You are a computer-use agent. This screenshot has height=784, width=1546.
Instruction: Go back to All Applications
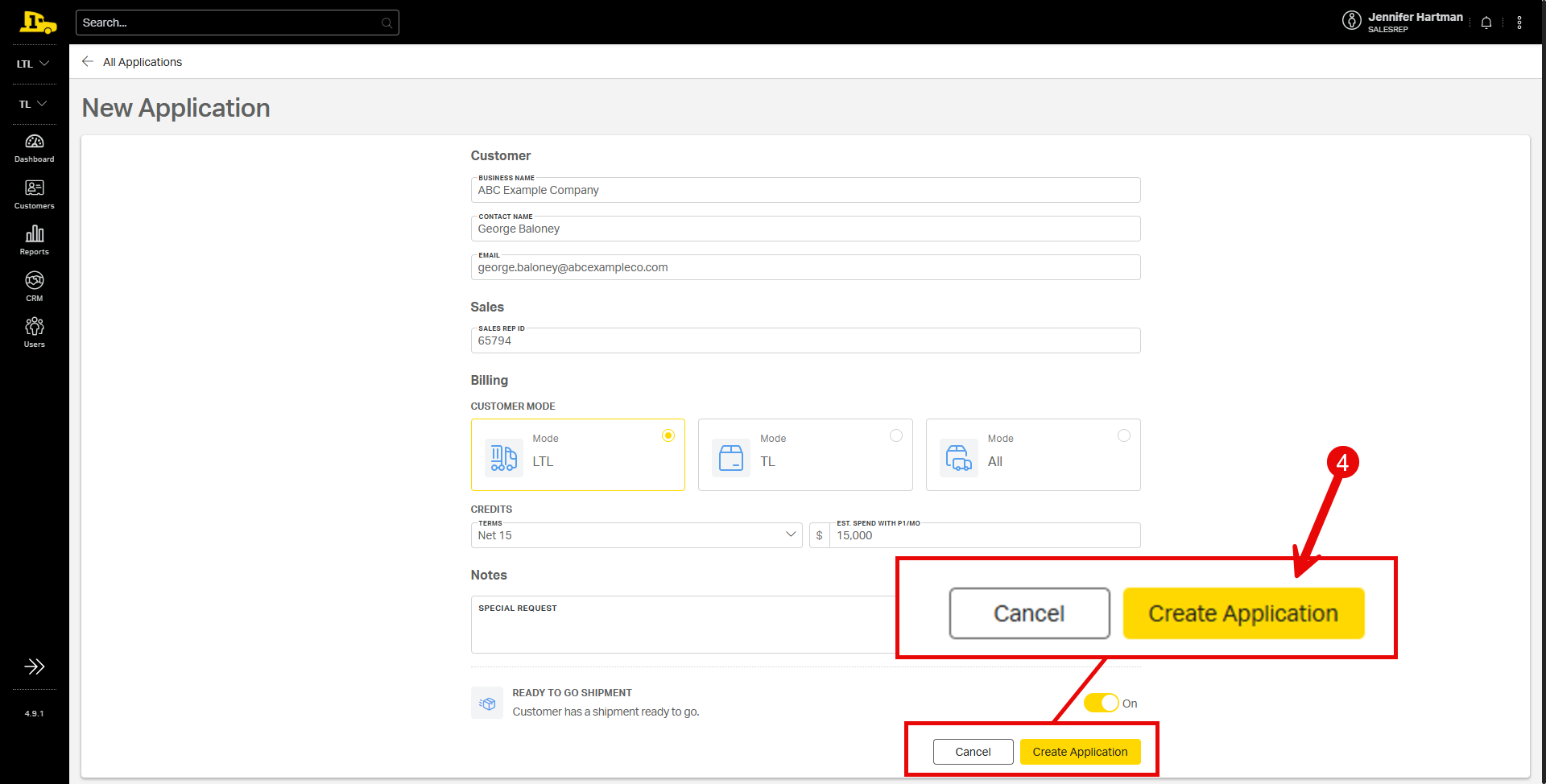[133, 62]
